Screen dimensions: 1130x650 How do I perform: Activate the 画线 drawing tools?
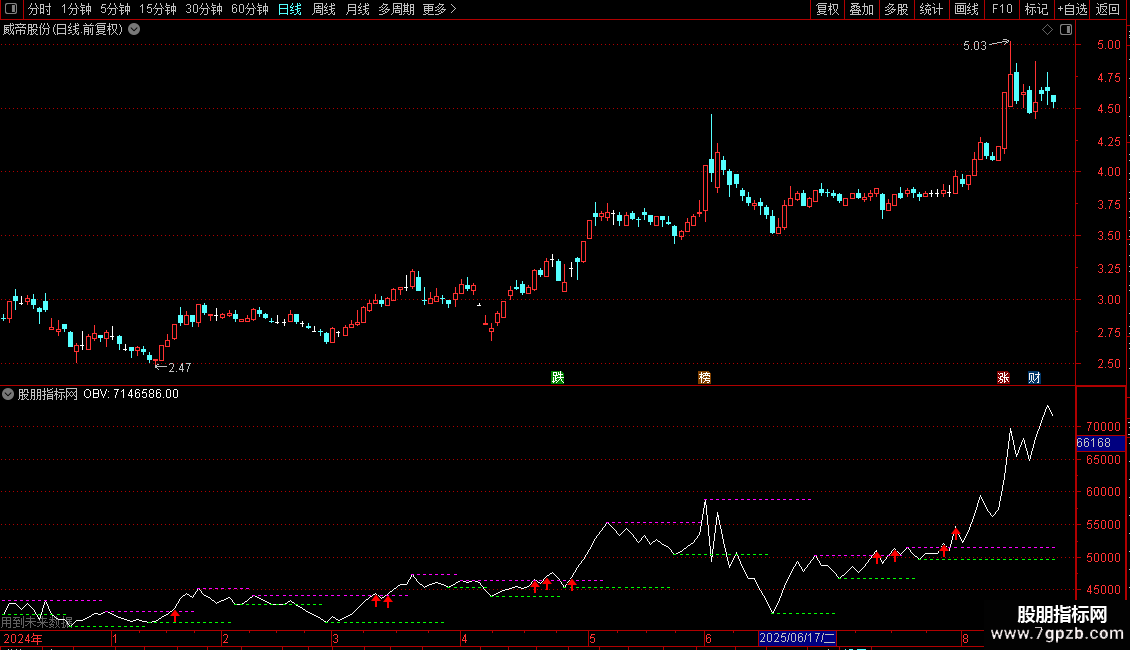coord(966,9)
